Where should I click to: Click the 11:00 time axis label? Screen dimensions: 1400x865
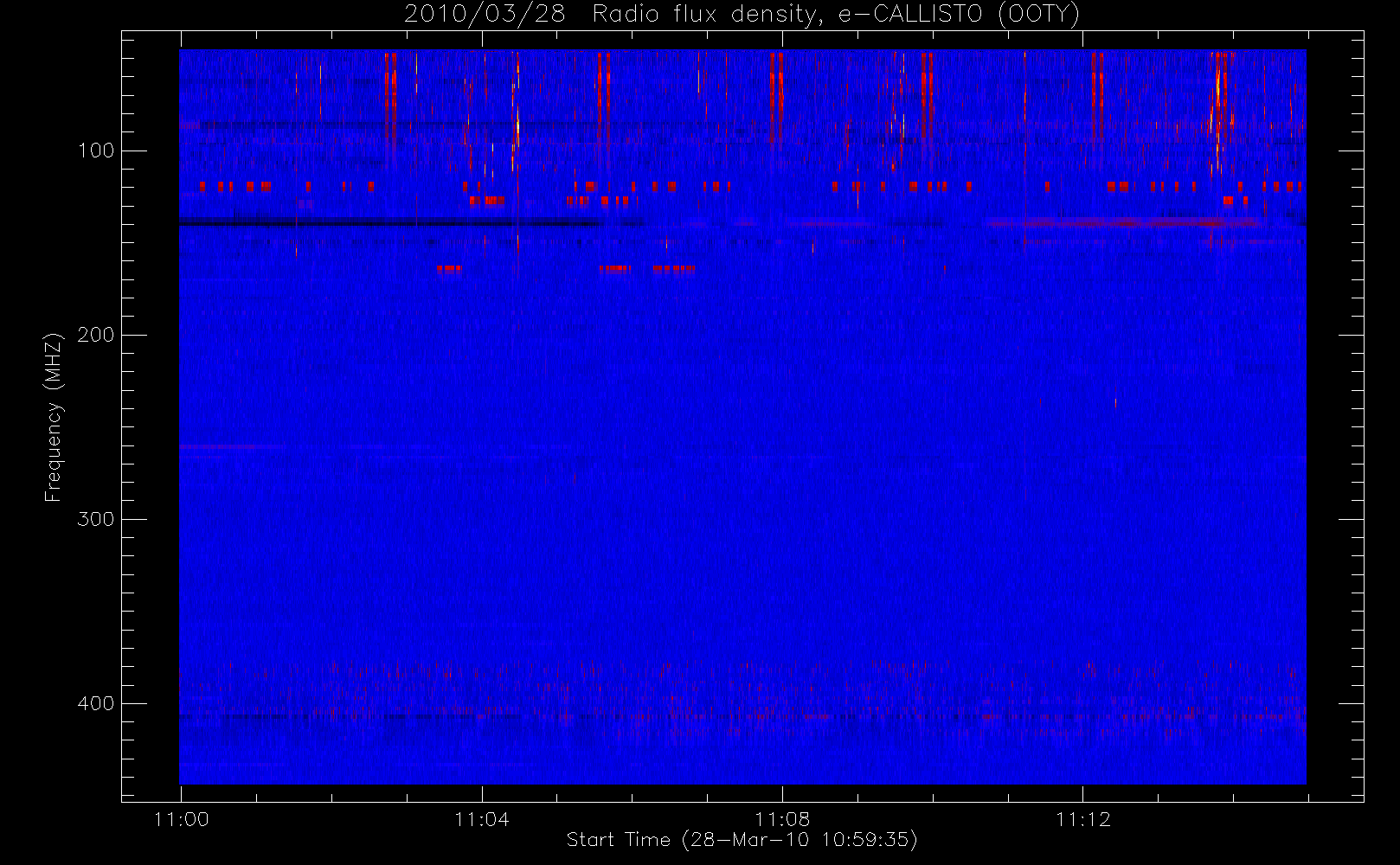pos(181,819)
